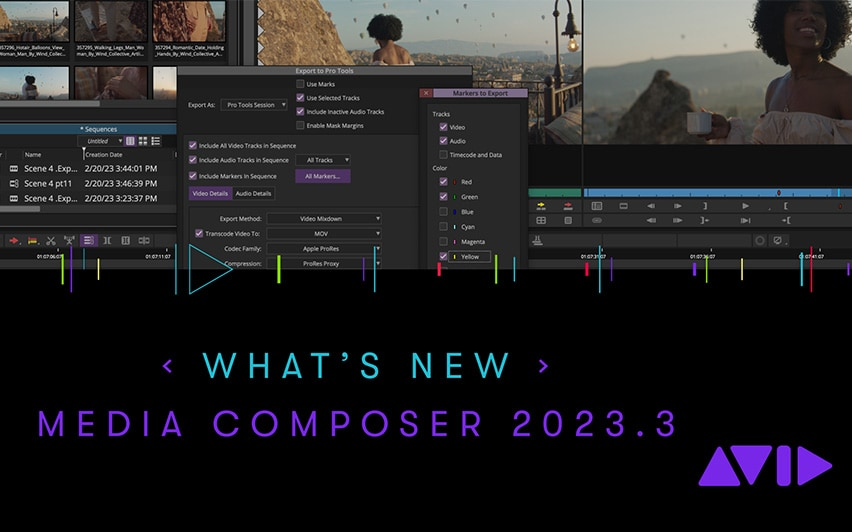The width and height of the screenshot is (852, 532).
Task: Enable Mask Margins checkbox
Action: click(x=300, y=126)
